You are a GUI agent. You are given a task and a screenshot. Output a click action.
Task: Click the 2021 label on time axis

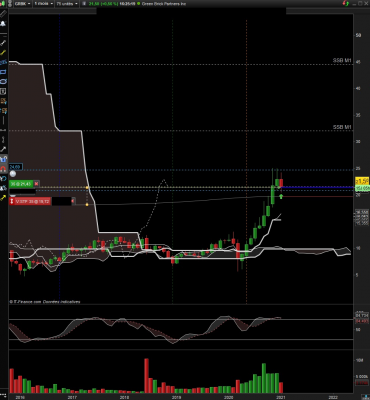point(281,397)
